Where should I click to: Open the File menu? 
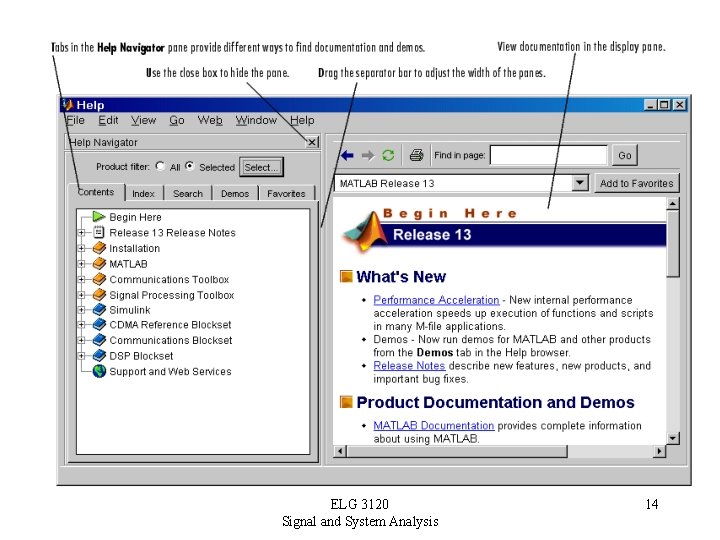pos(75,120)
